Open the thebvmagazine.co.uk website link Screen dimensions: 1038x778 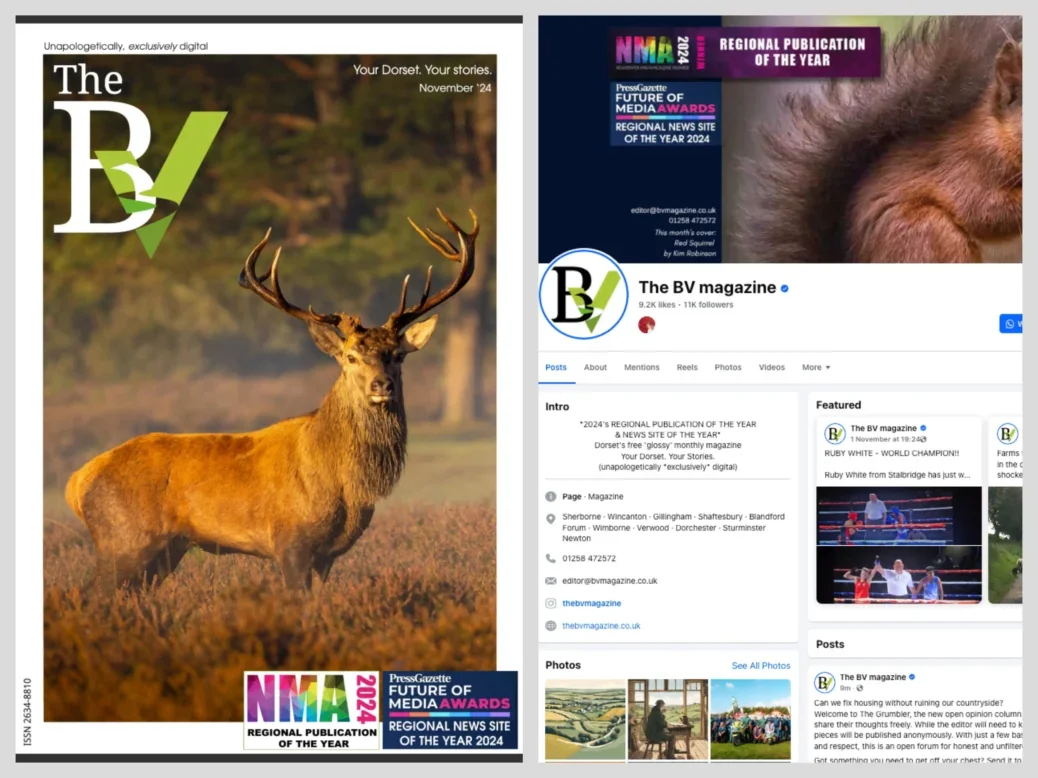coord(601,626)
